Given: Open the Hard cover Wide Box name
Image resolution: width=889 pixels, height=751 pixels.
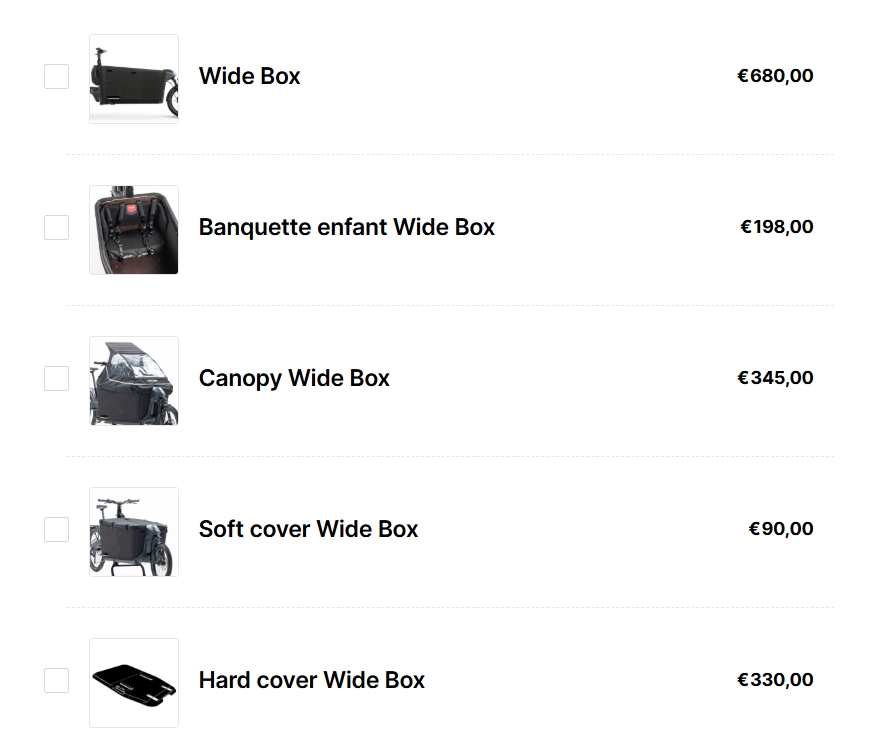Looking at the screenshot, I should [x=311, y=680].
